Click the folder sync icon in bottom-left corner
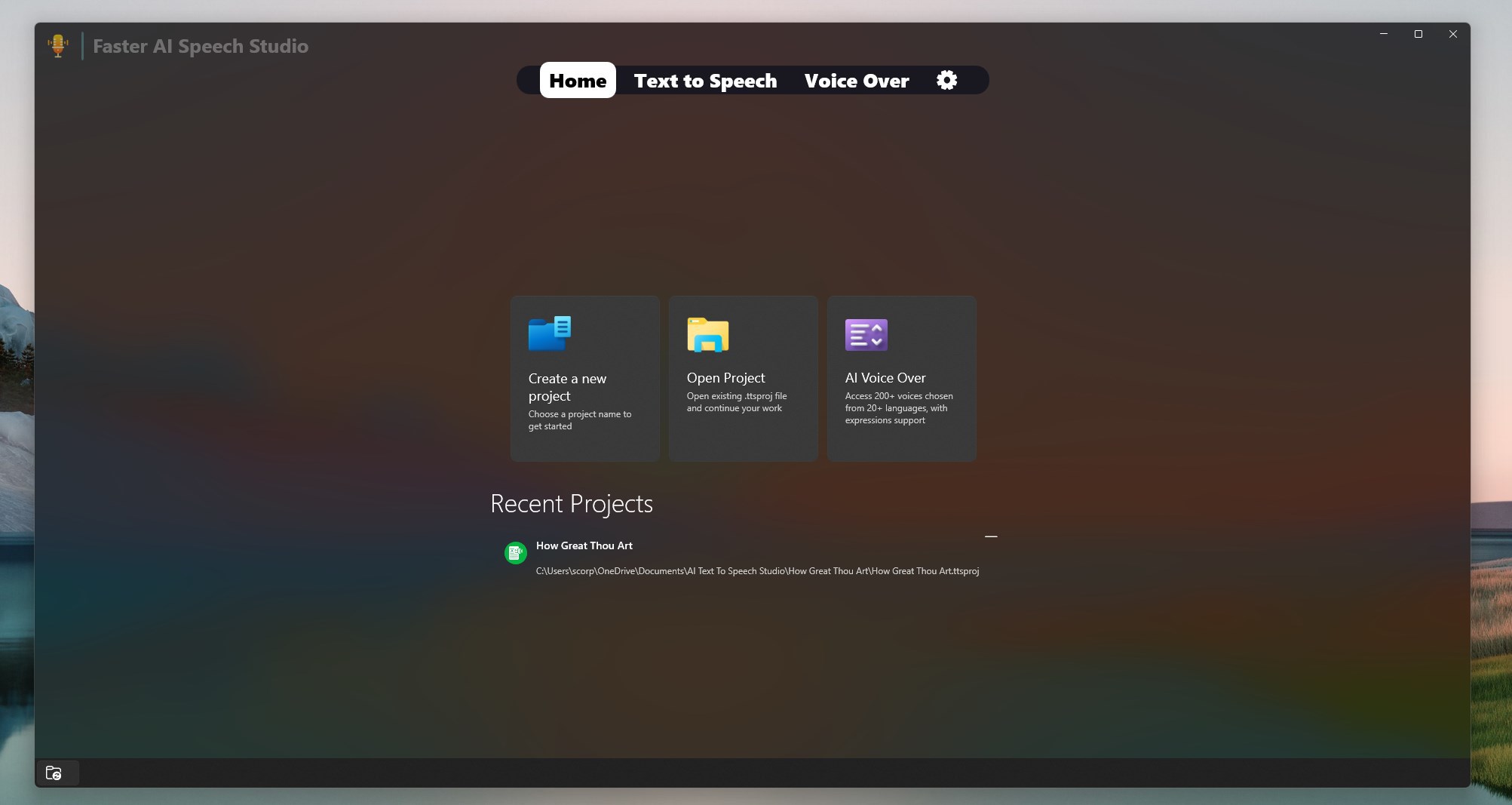 (x=56, y=773)
